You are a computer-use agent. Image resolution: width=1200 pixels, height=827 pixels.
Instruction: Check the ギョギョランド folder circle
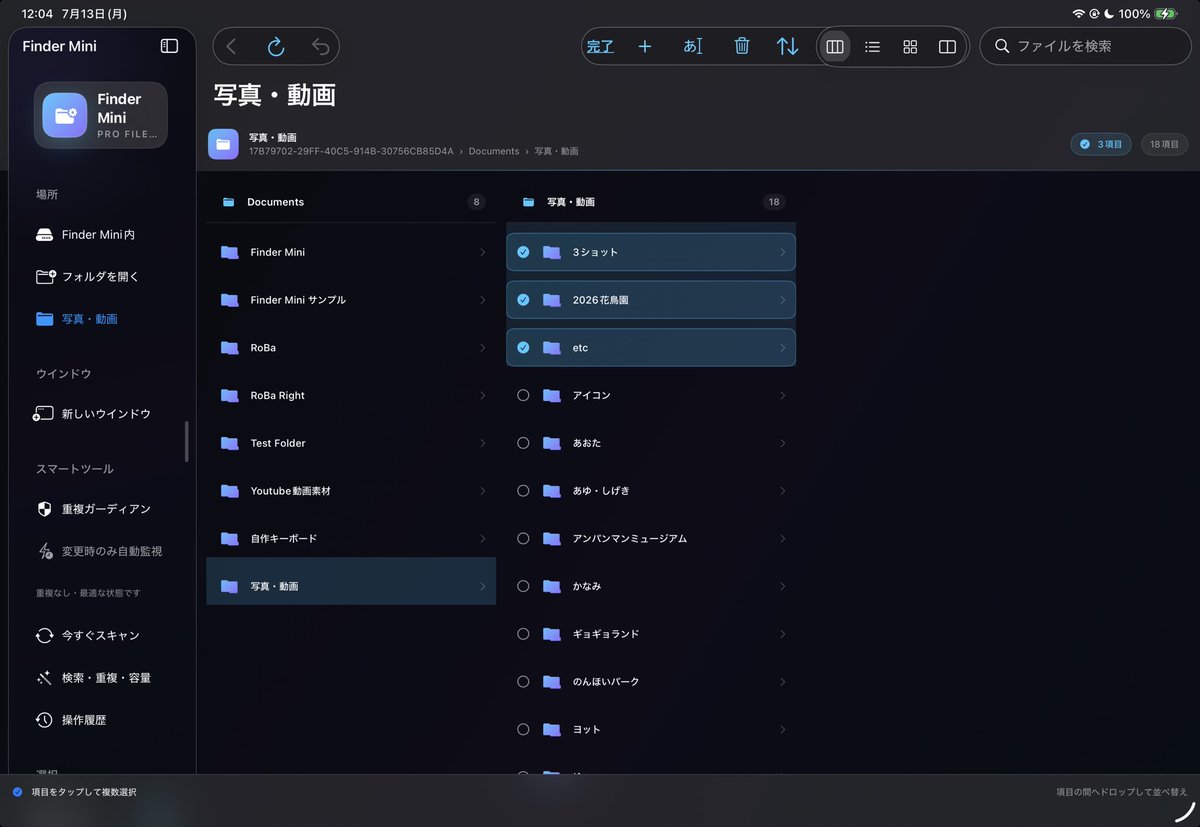coord(523,634)
